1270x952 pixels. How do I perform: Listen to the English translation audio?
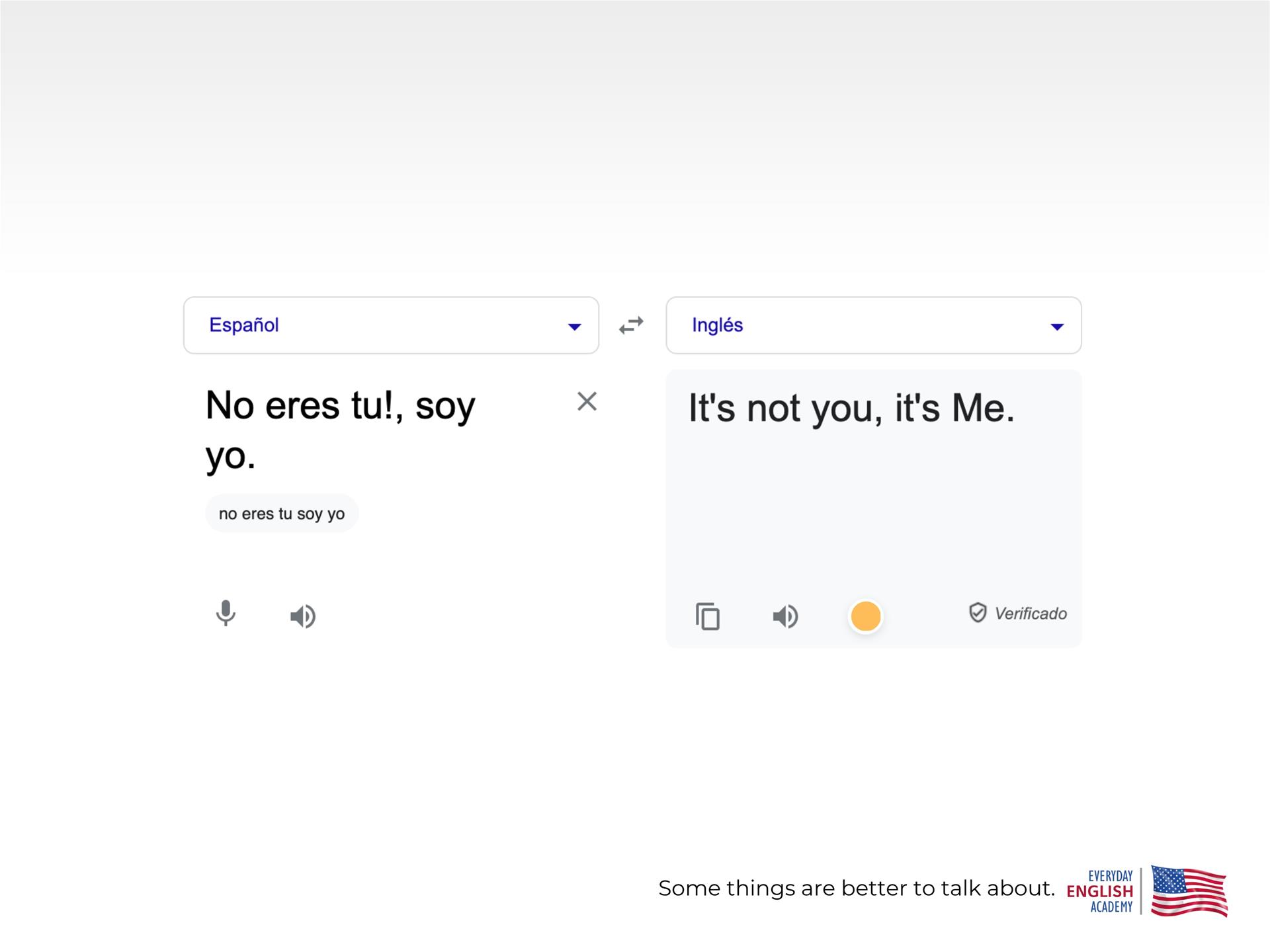coord(786,616)
